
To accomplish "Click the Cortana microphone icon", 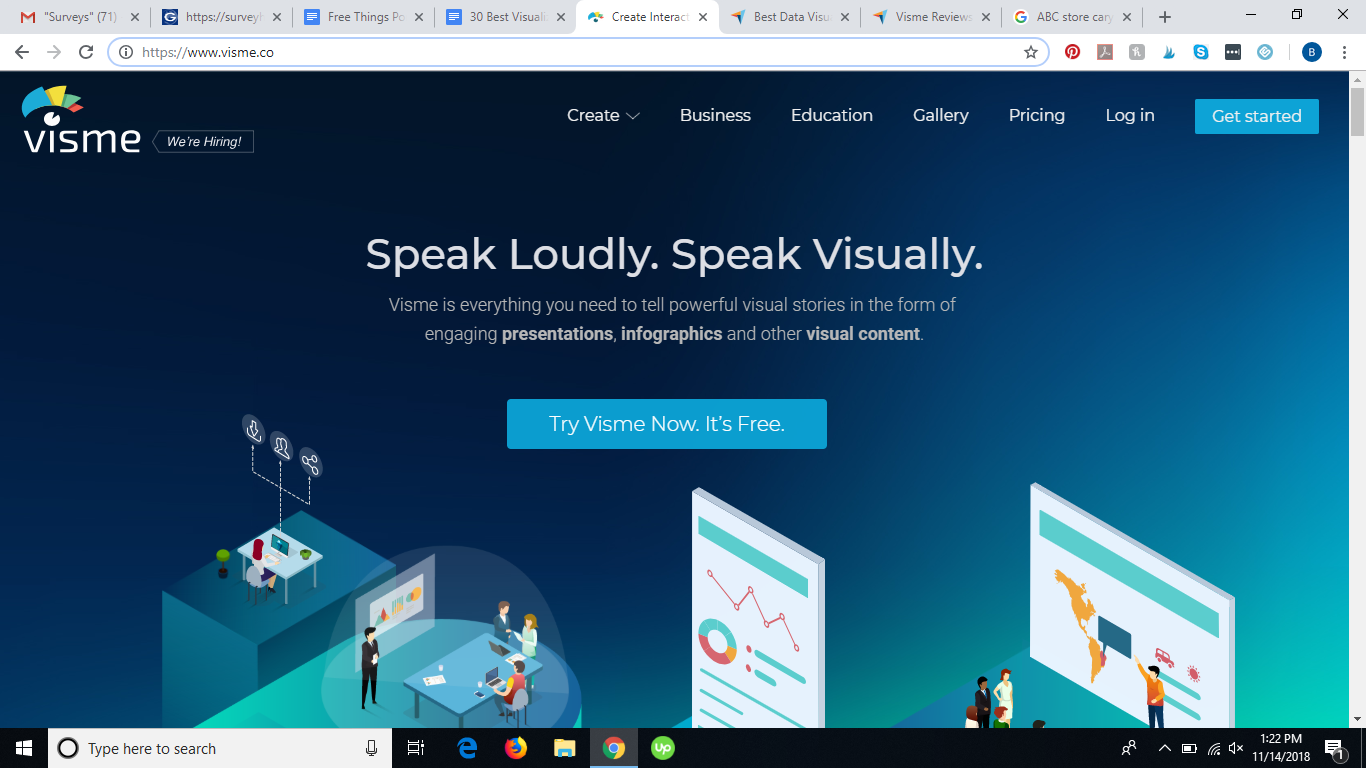I will coord(371,748).
